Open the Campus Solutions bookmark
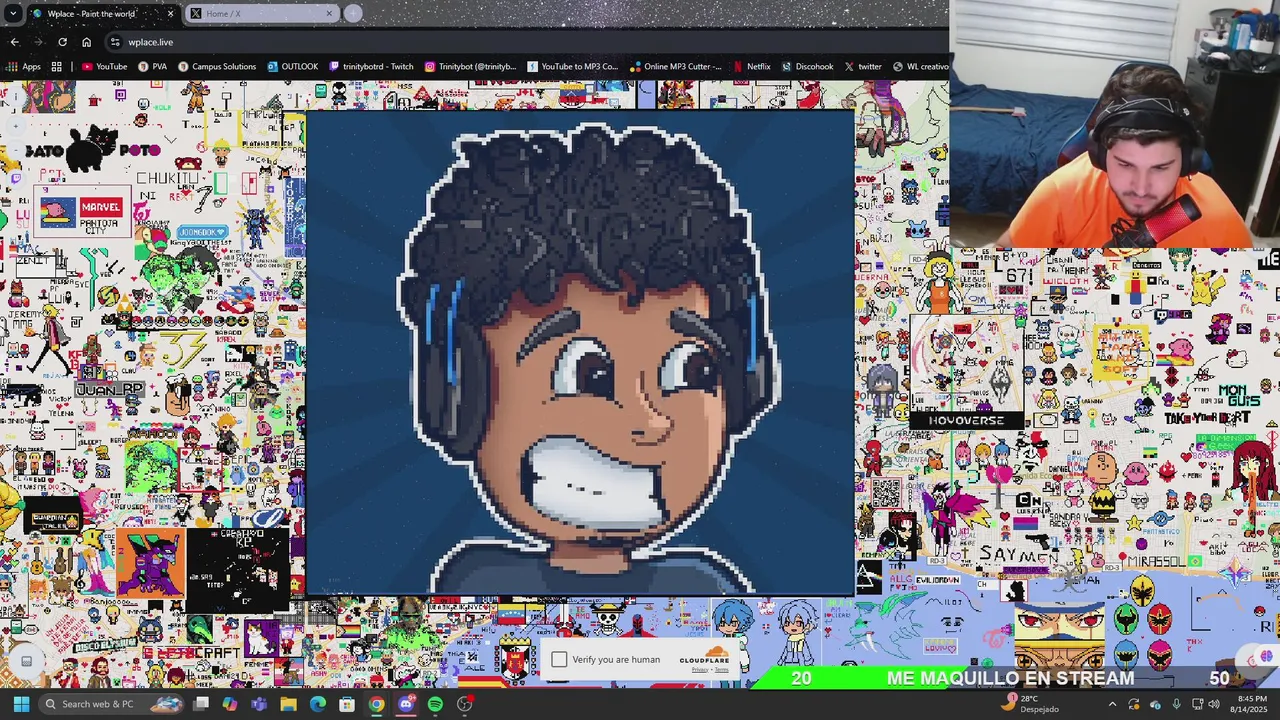Viewport: 1280px width, 720px height. click(216, 67)
